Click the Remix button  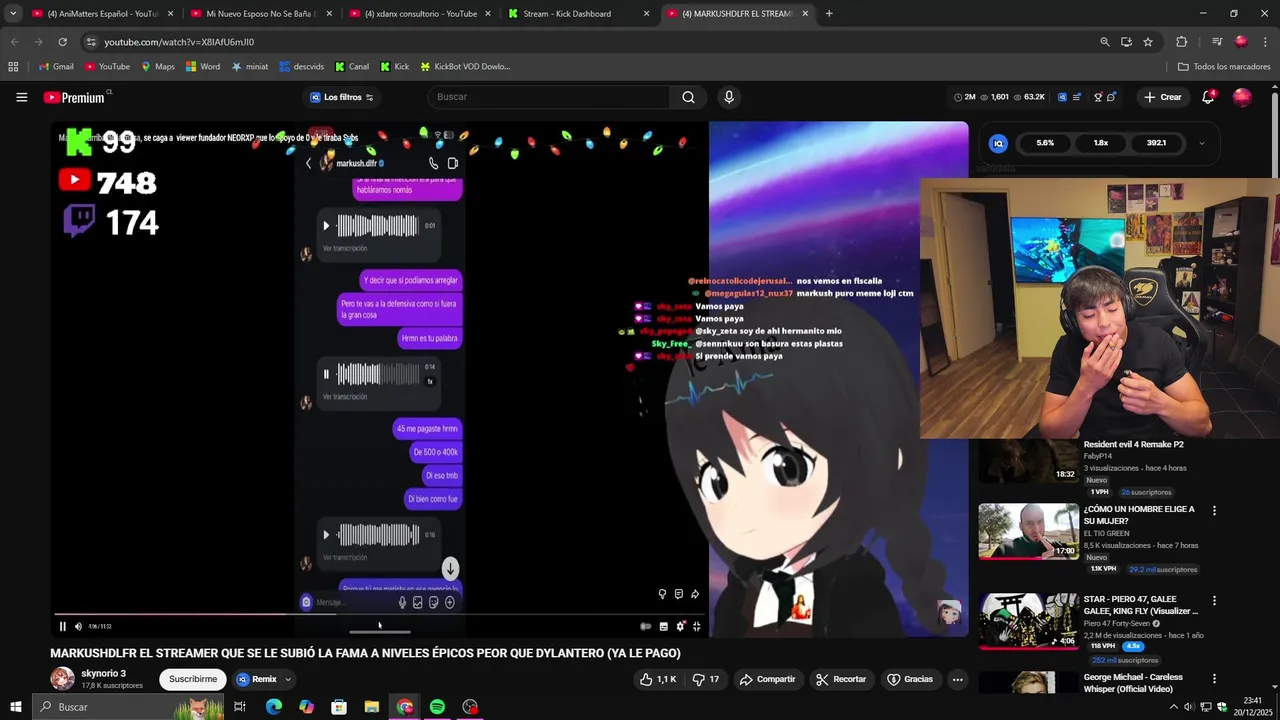[x=257, y=679]
